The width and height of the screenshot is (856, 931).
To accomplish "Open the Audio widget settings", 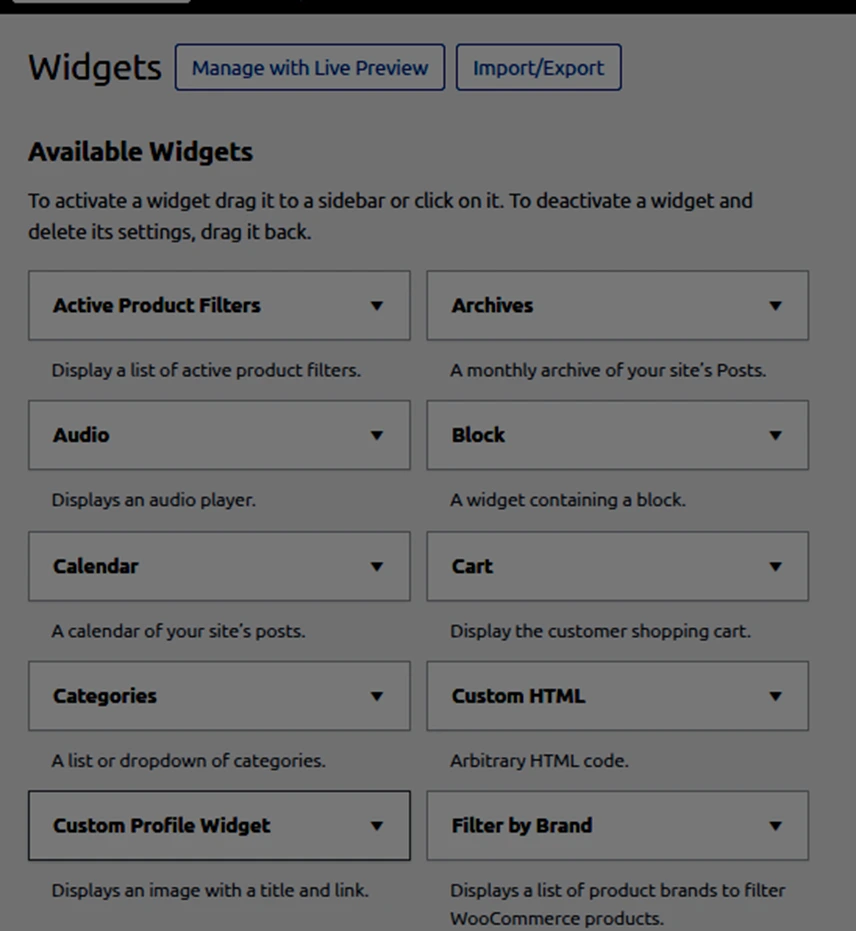I will (x=378, y=435).
